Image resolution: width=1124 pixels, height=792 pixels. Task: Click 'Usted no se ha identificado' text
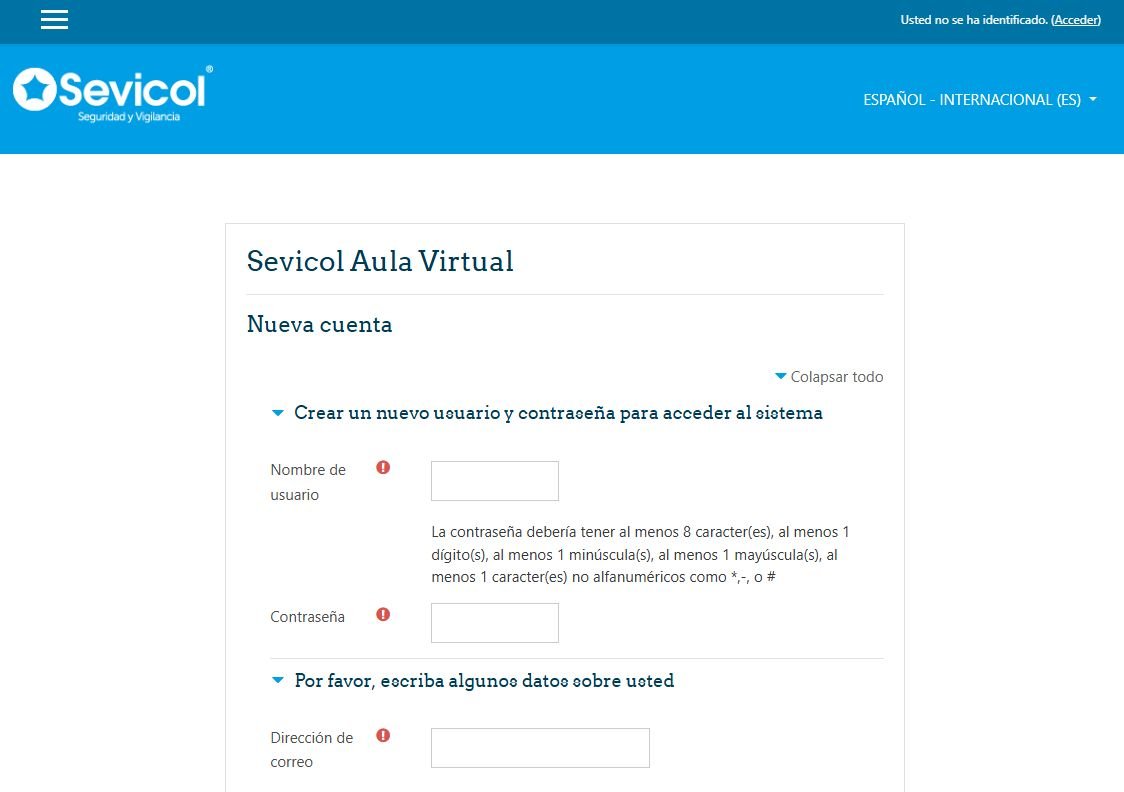click(973, 20)
